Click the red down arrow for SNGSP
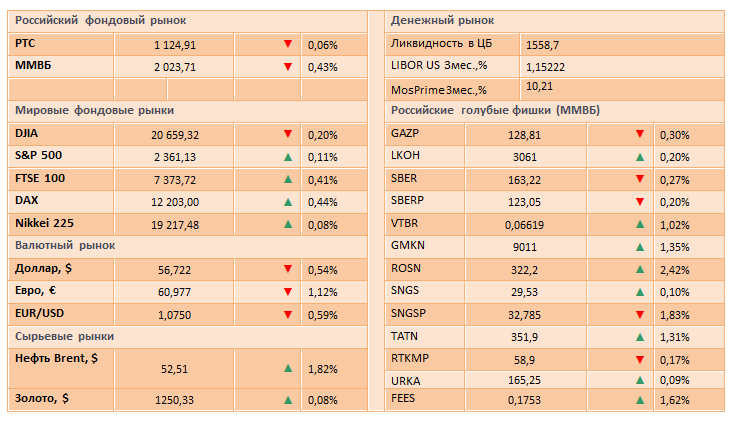This screenshot has width=738, height=430. (x=639, y=314)
